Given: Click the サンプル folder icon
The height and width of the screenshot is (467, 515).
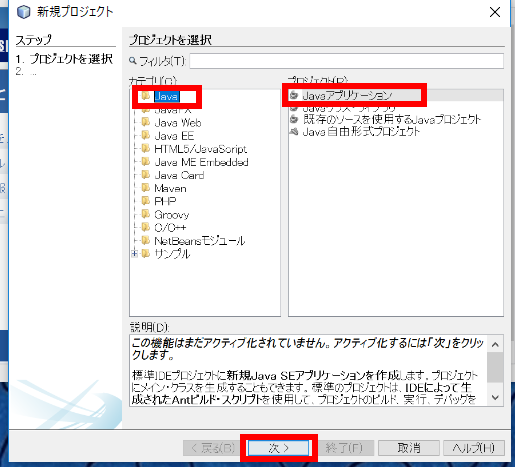Looking at the screenshot, I should pyautogui.click(x=146, y=253).
